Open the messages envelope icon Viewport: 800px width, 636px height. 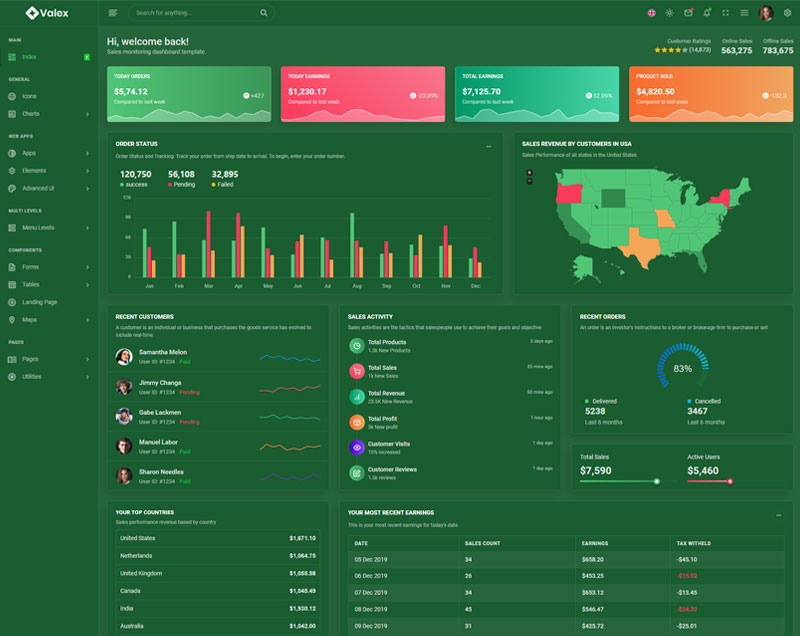pyautogui.click(x=688, y=13)
